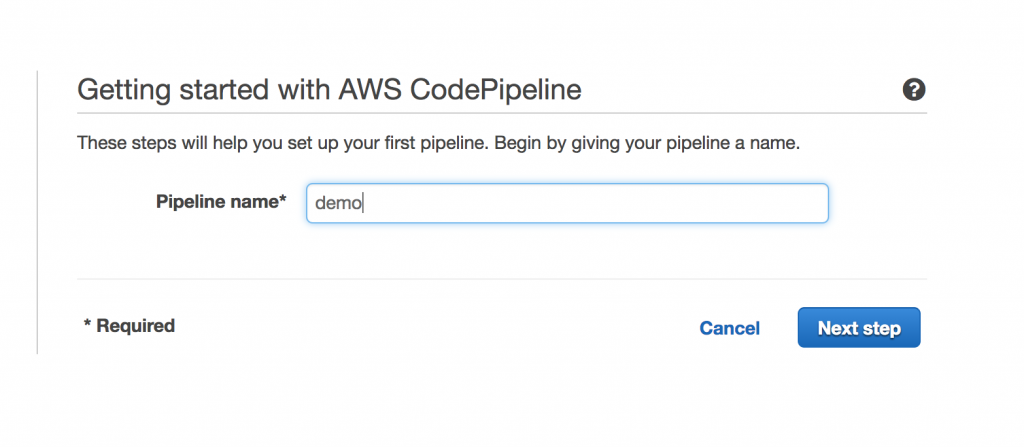The width and height of the screenshot is (1024, 447).
Task: Click the '* Required' footnote text
Action: pyautogui.click(x=129, y=326)
